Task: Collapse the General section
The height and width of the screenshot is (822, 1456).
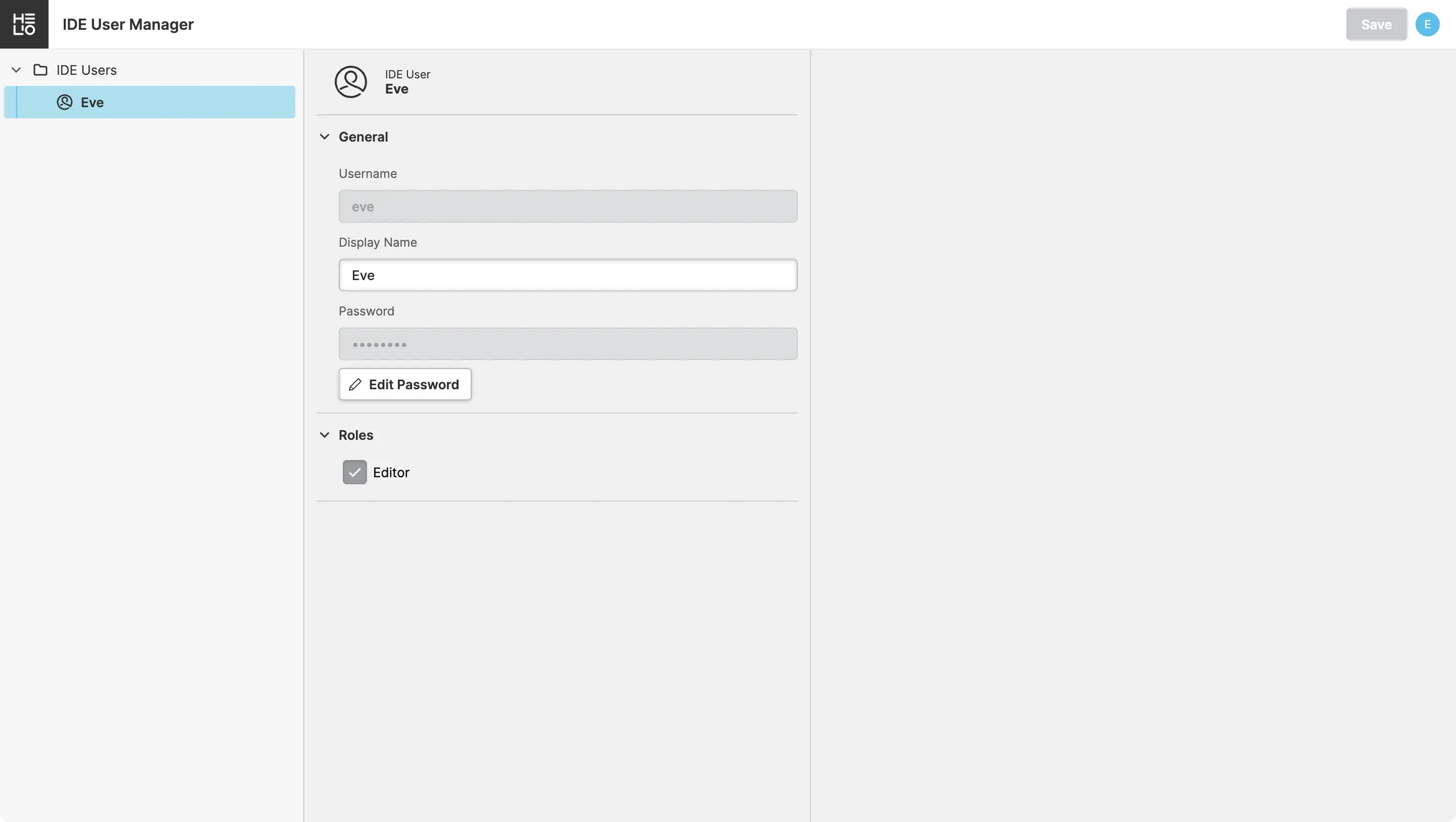Action: [325, 137]
